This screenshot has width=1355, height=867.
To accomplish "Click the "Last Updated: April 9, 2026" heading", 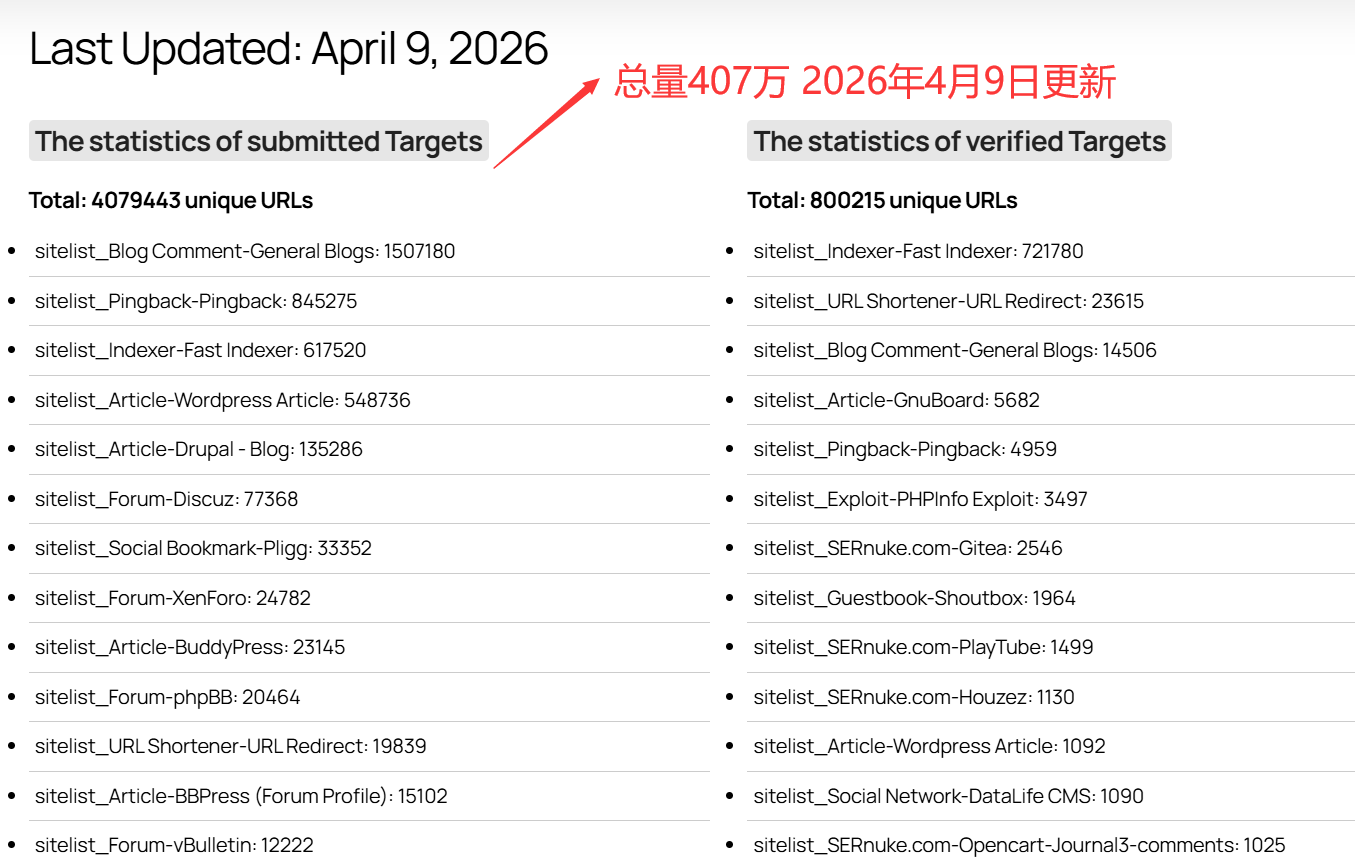I will tap(289, 49).
